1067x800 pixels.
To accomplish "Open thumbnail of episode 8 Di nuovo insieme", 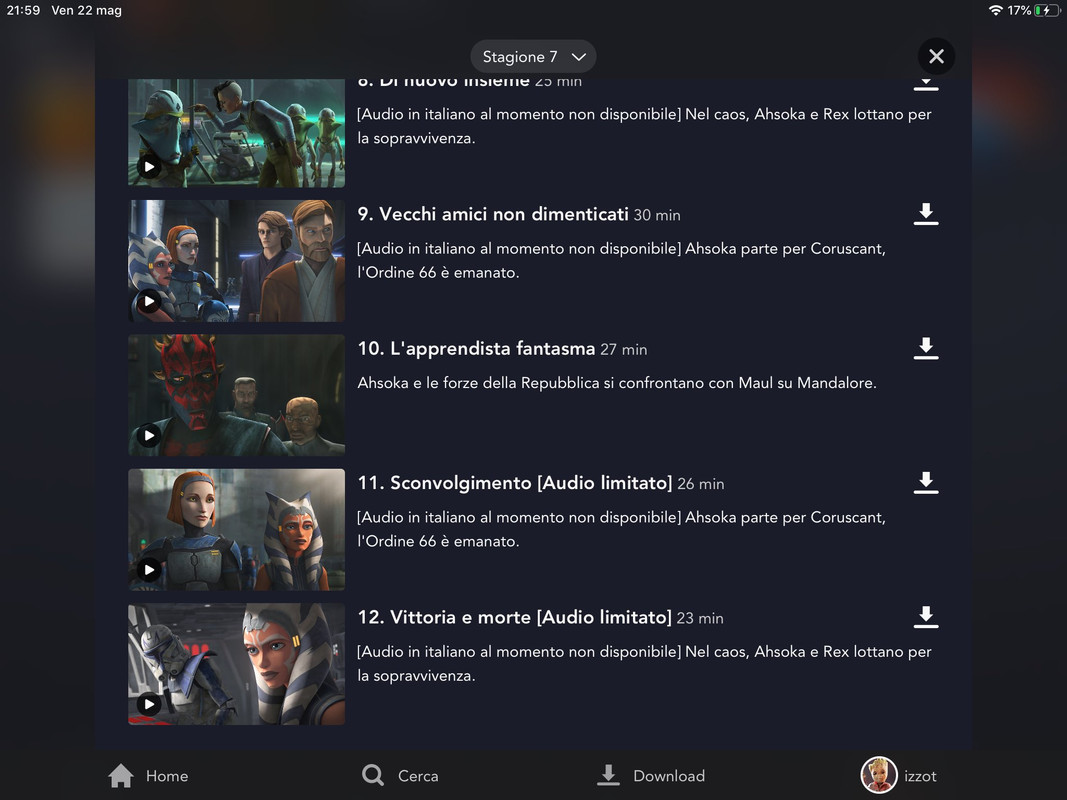I will 237,133.
